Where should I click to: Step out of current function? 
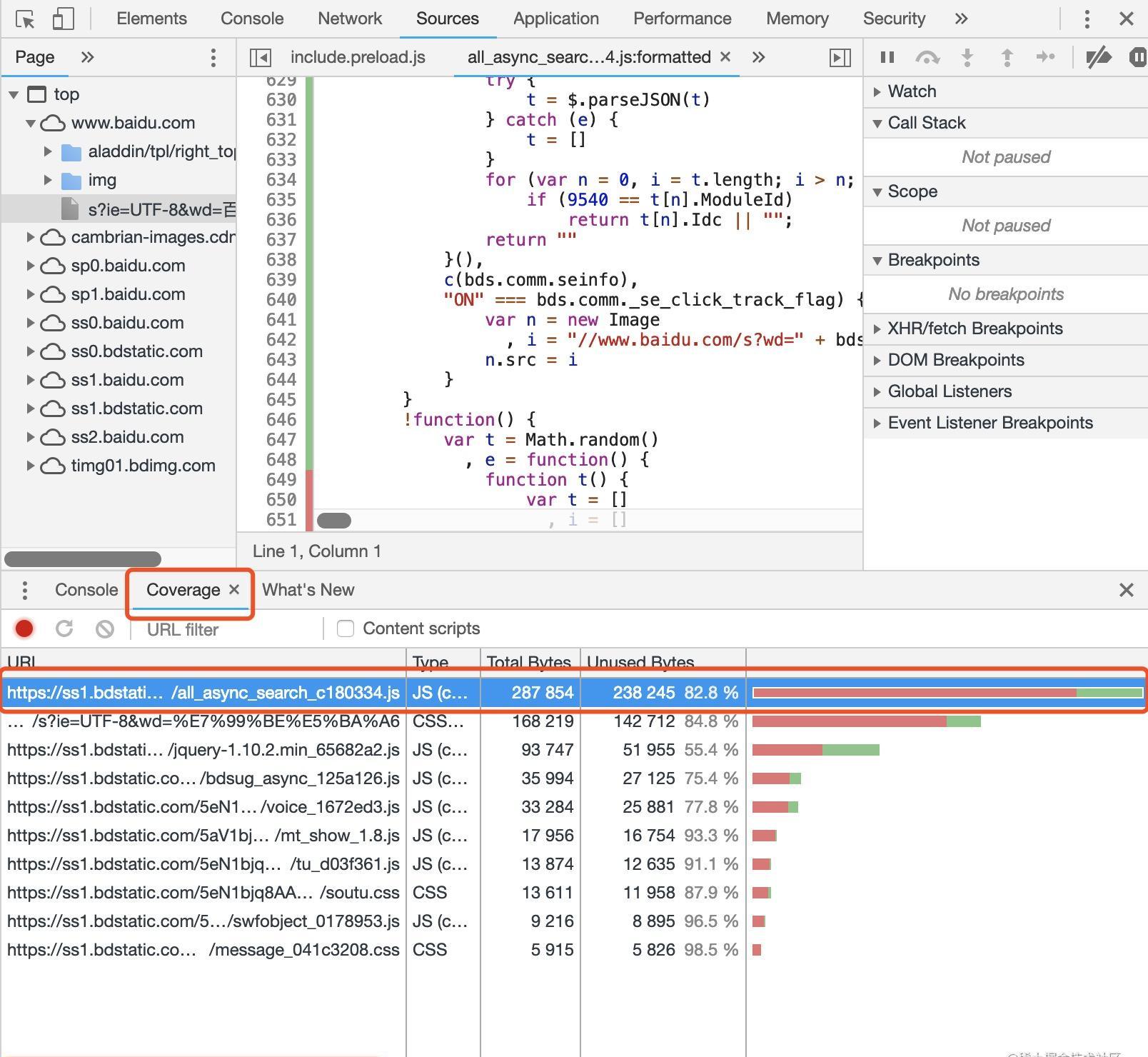pyautogui.click(x=1007, y=57)
